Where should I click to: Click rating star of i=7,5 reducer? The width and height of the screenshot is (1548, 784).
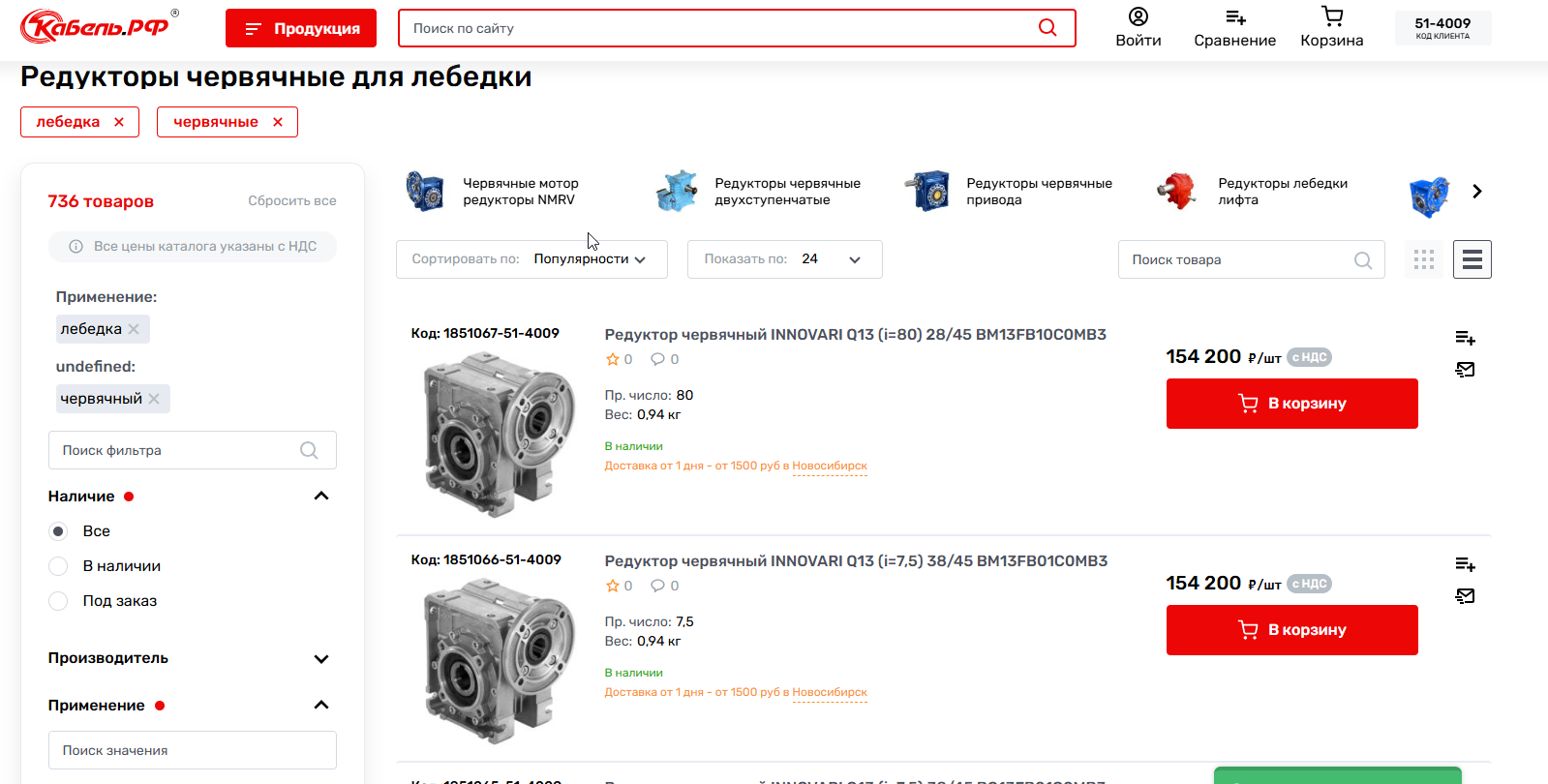[612, 586]
